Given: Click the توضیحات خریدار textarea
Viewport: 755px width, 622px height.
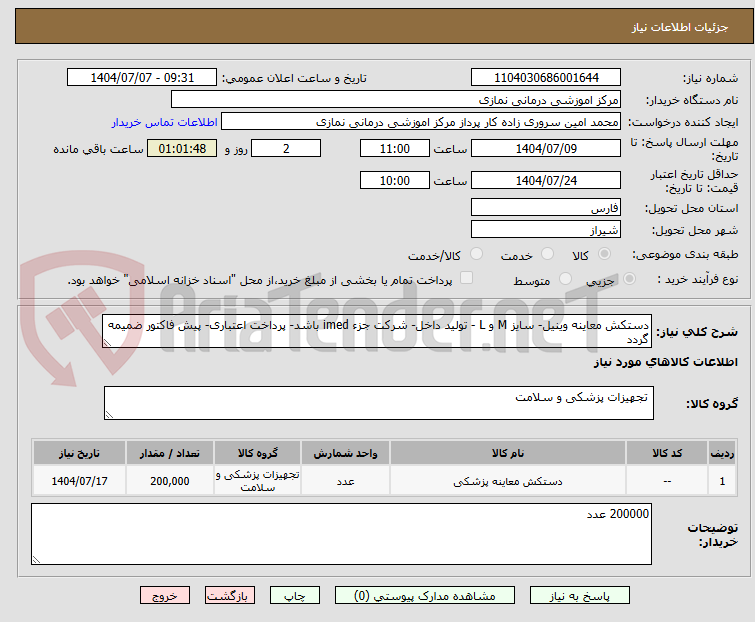Looking at the screenshot, I should [341, 534].
